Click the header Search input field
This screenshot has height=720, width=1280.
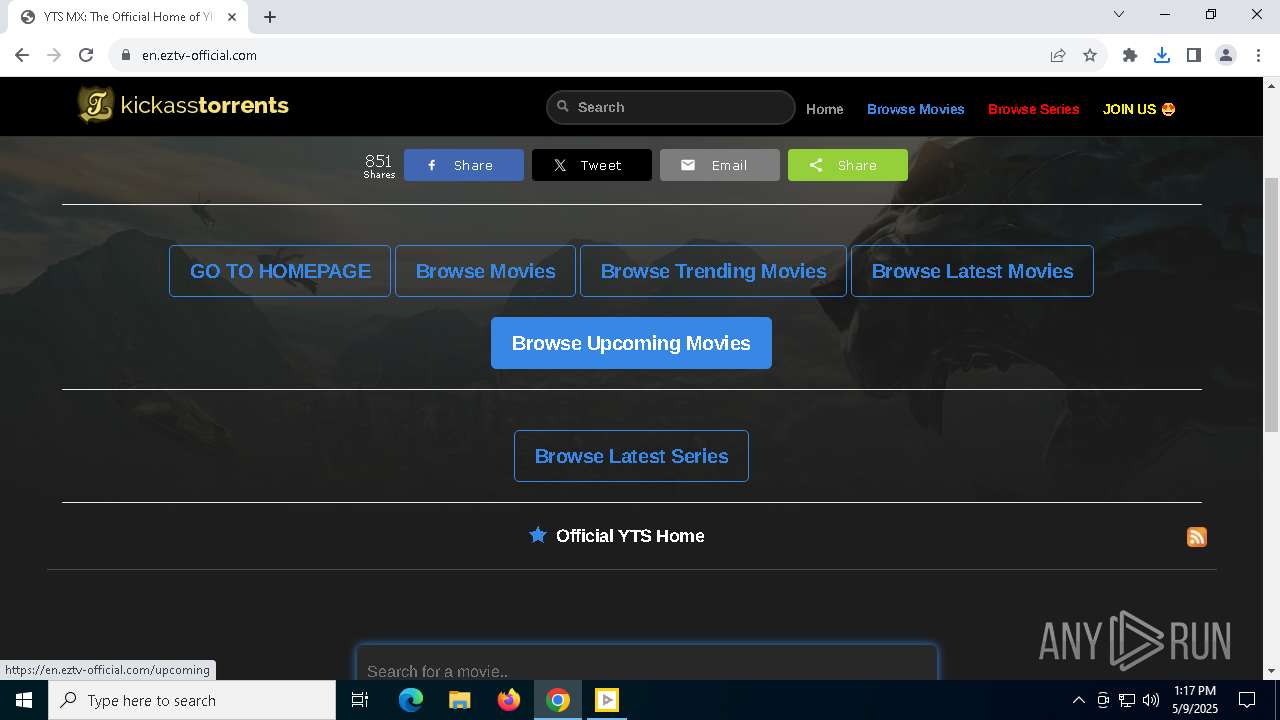(671, 107)
